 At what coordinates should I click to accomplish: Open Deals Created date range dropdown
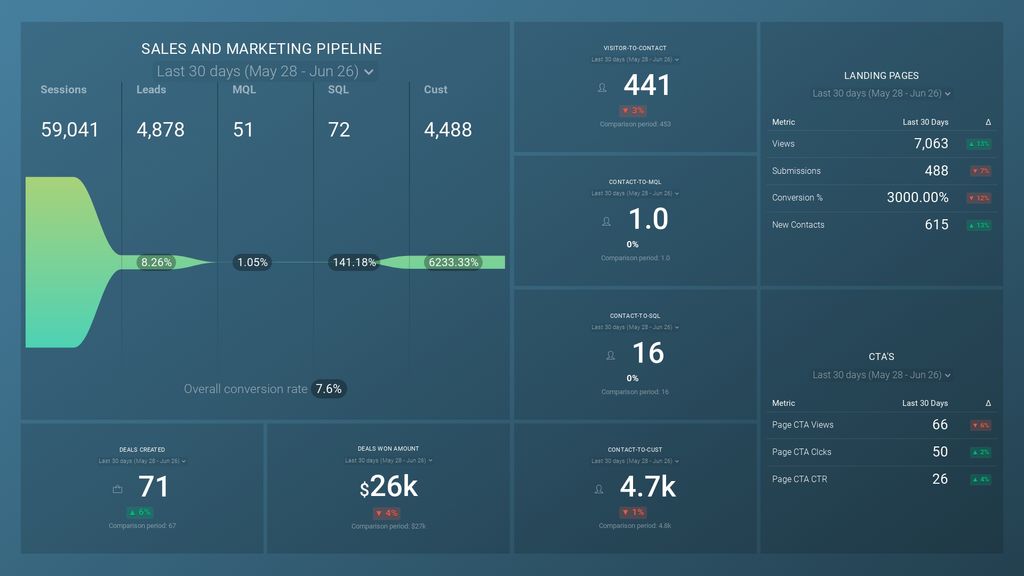[142, 461]
